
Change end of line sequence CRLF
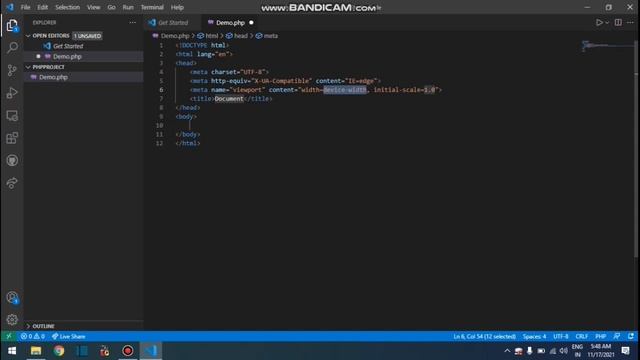582,336
